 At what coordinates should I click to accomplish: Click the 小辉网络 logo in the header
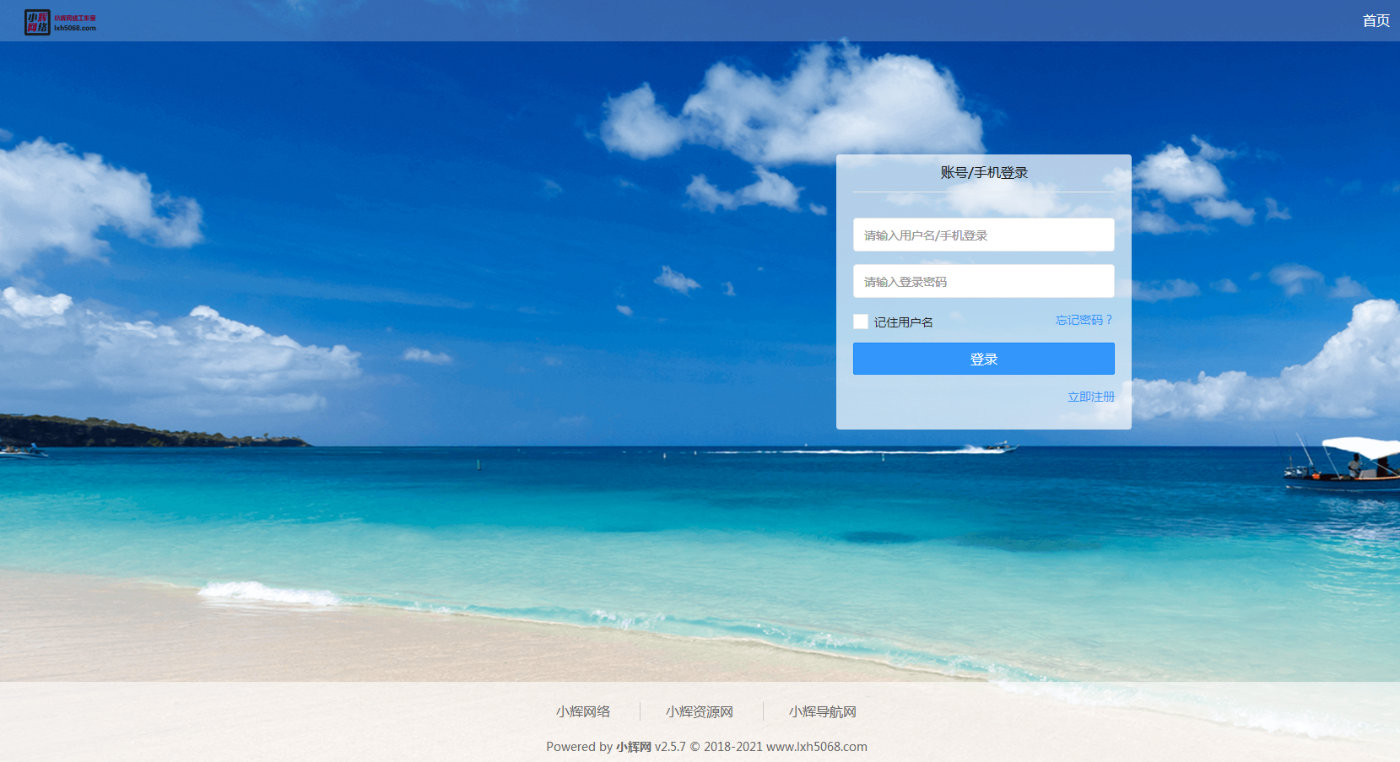[x=37, y=21]
